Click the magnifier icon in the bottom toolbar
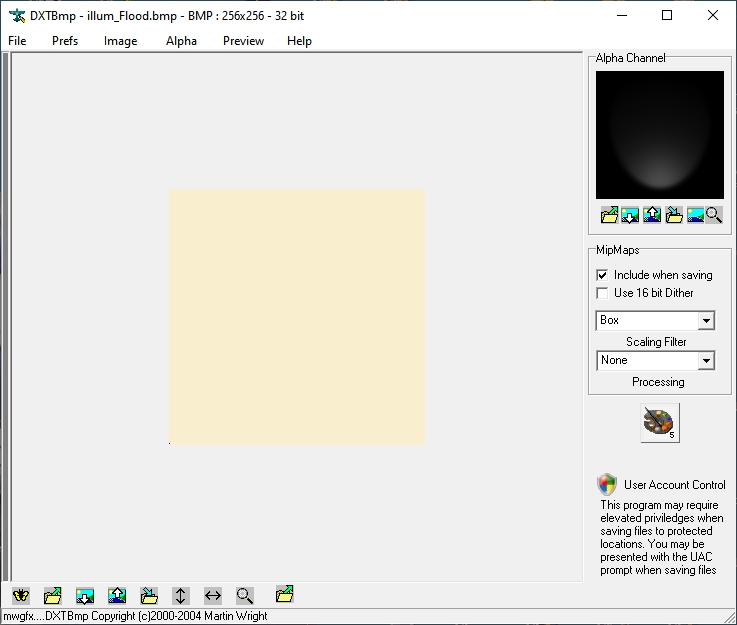This screenshot has width=737, height=625. coord(245,596)
